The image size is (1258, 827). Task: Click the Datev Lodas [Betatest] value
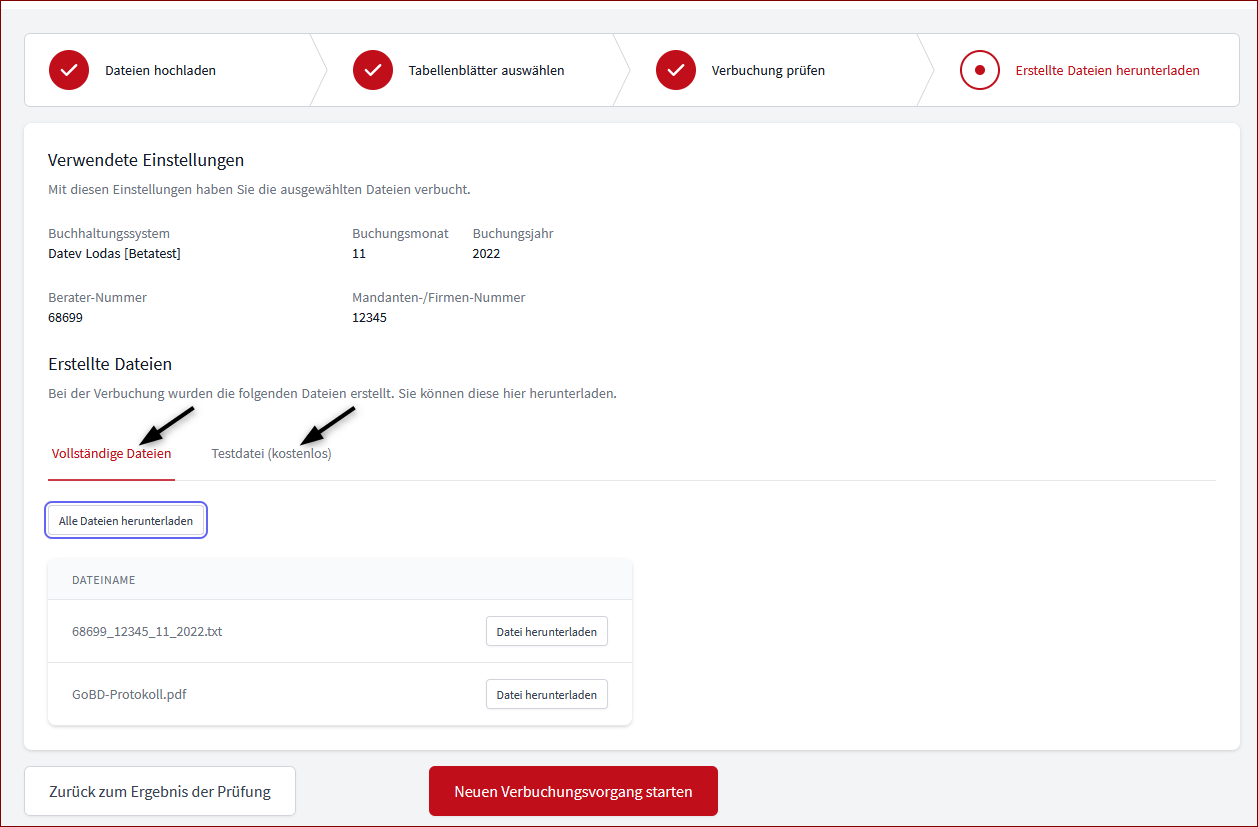click(x=114, y=254)
